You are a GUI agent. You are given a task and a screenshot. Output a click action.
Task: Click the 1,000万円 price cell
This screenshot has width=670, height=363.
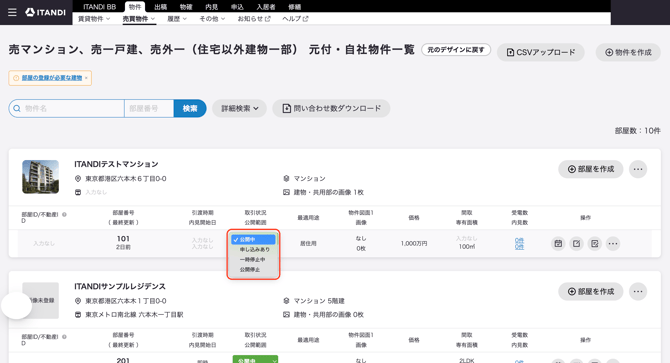click(x=414, y=243)
